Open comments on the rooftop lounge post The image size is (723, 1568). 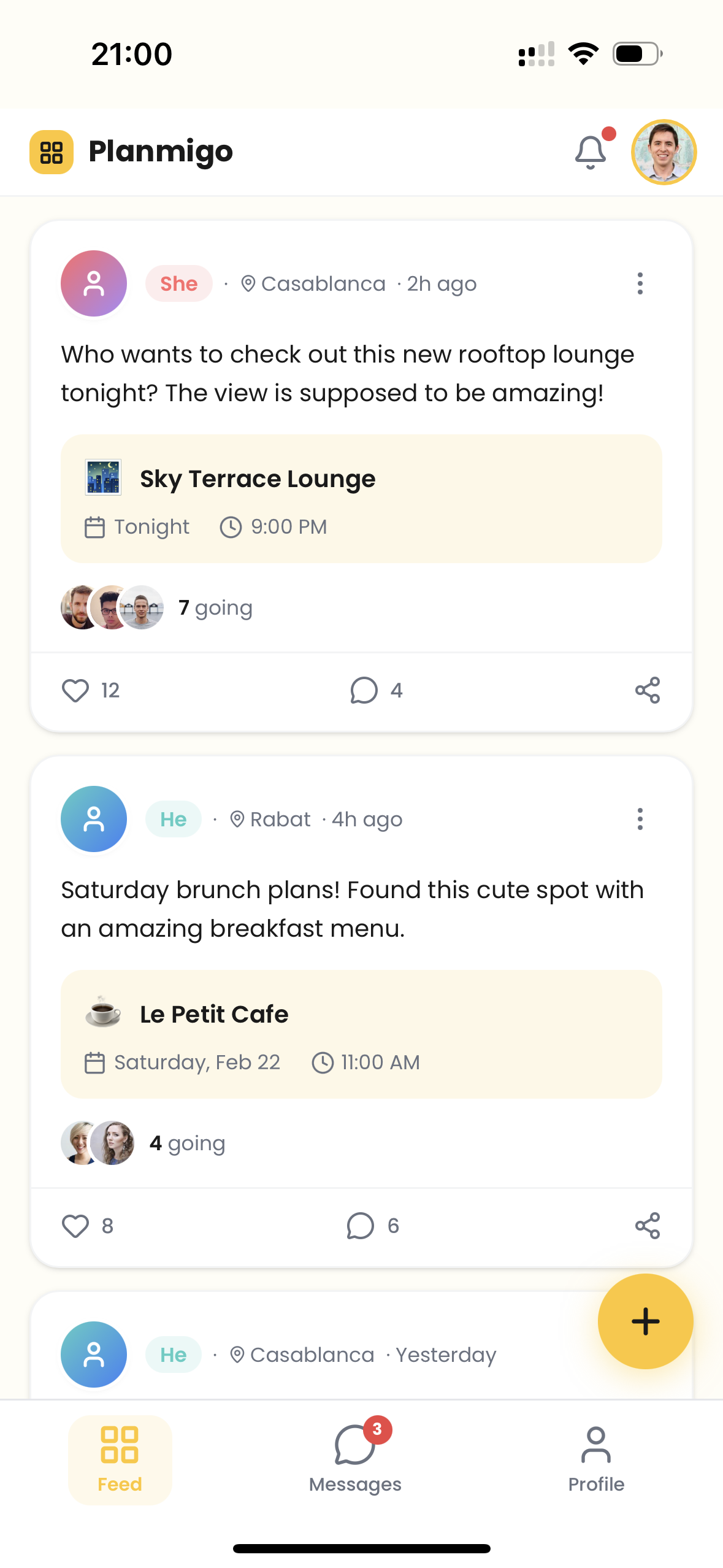tap(376, 690)
